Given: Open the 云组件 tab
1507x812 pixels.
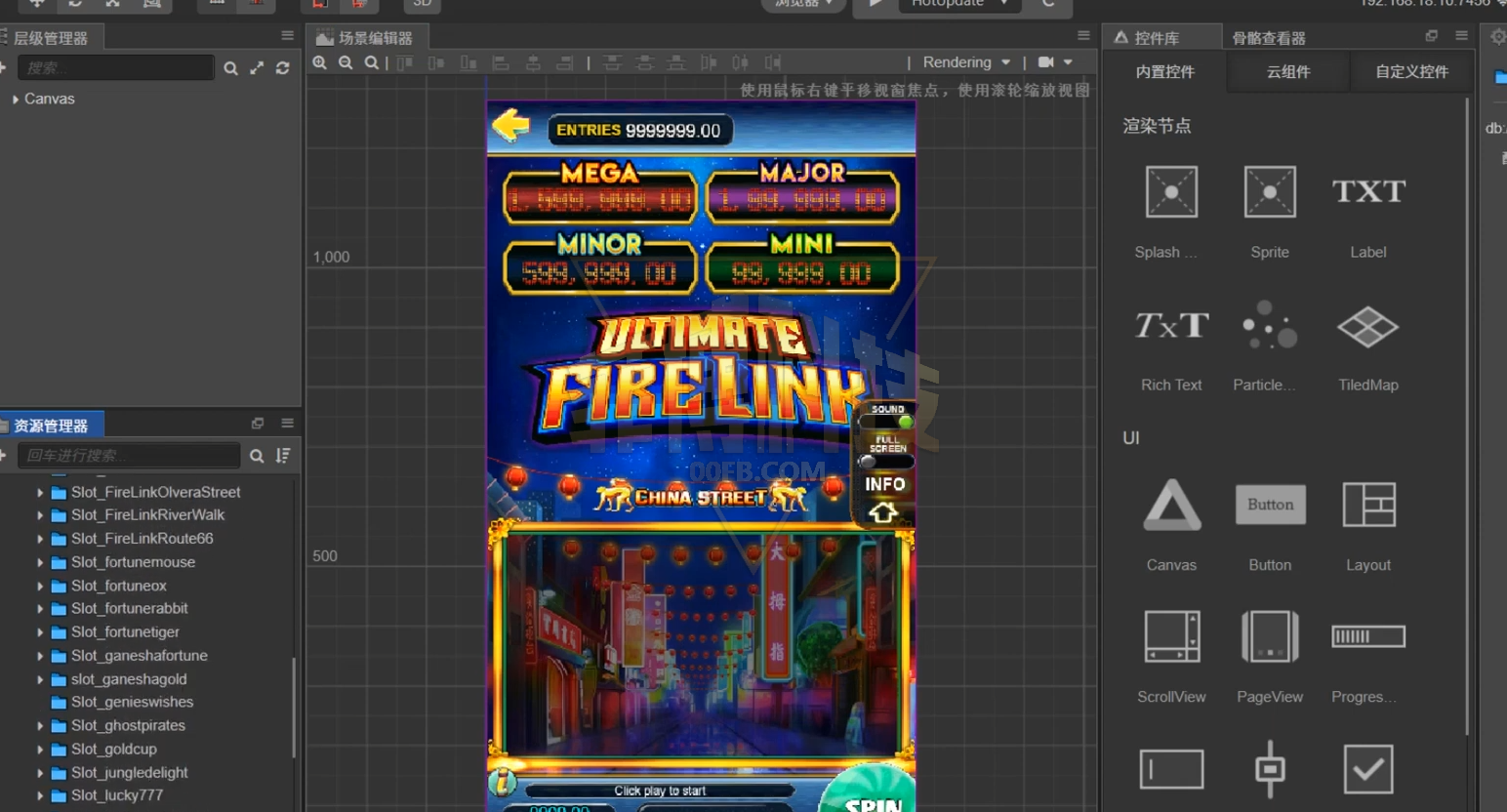Looking at the screenshot, I should coord(1288,72).
